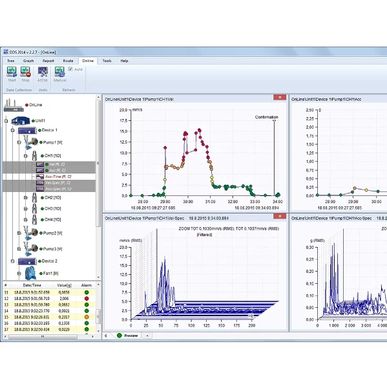Select the Preview tab at bottom
This screenshot has height=388, width=387.
[x=128, y=335]
